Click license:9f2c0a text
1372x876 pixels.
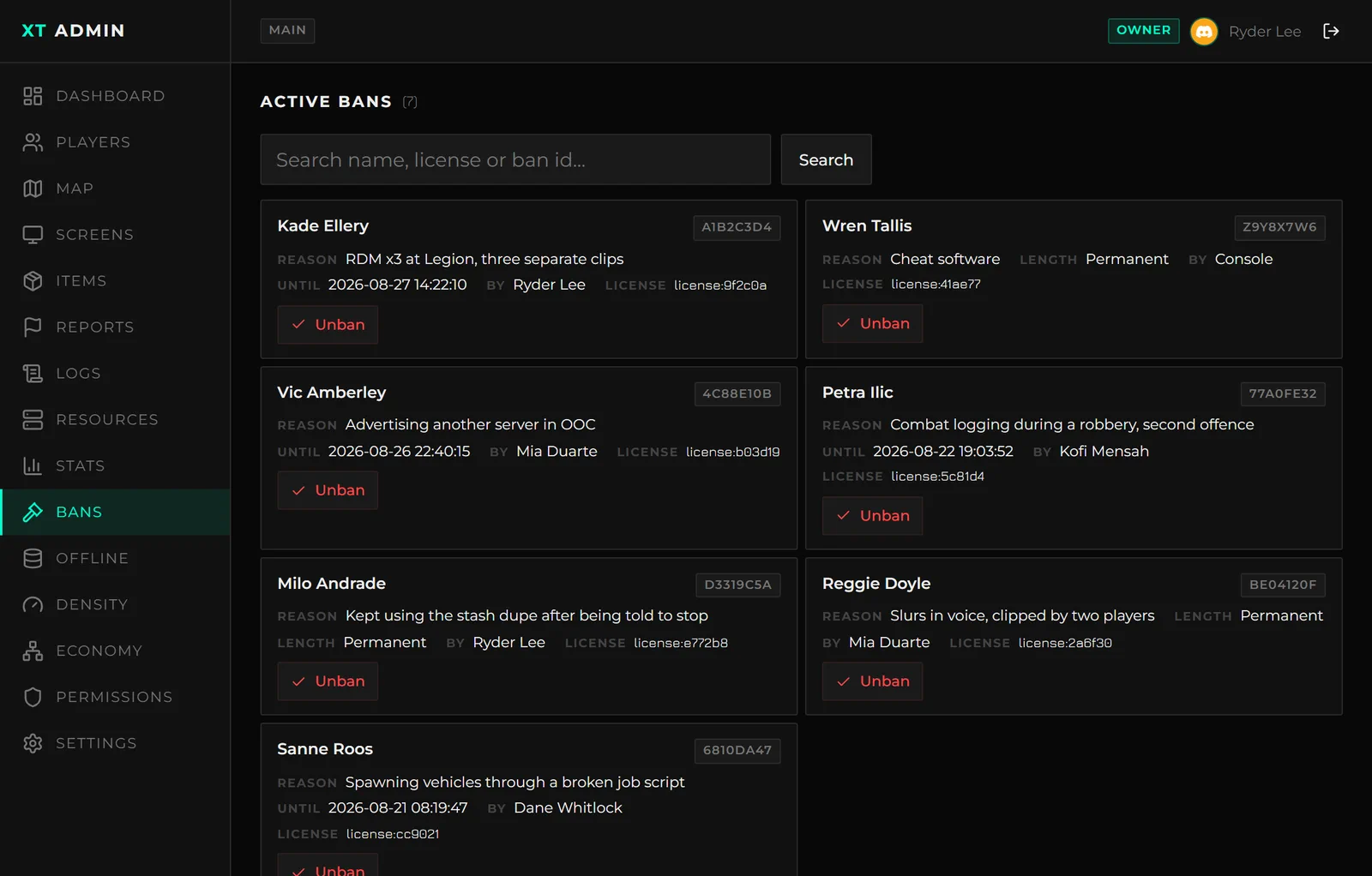pos(720,285)
